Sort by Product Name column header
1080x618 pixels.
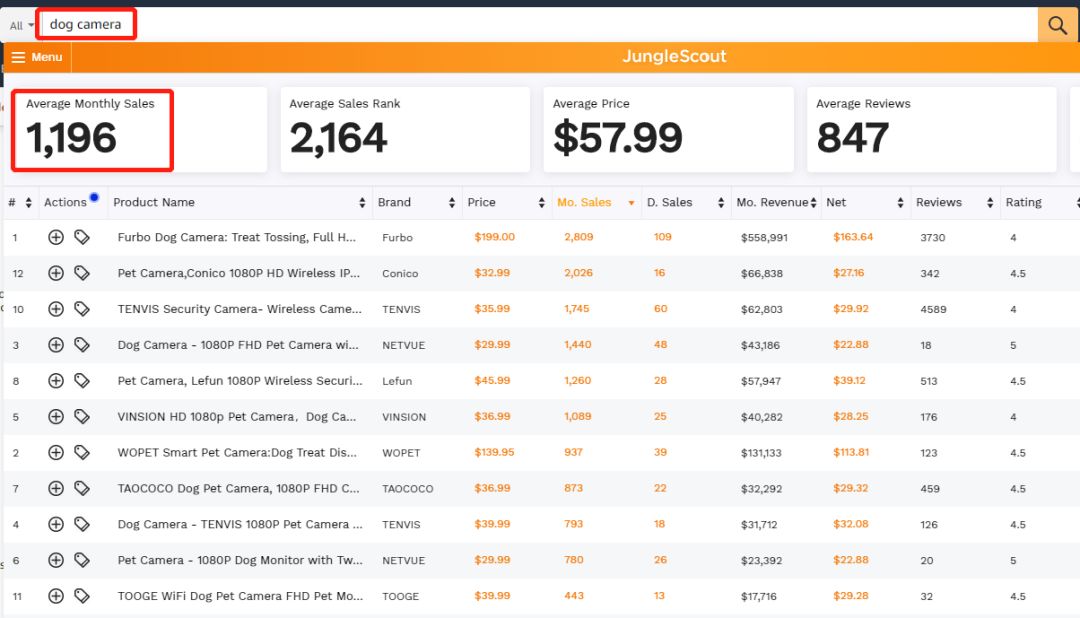[154, 202]
